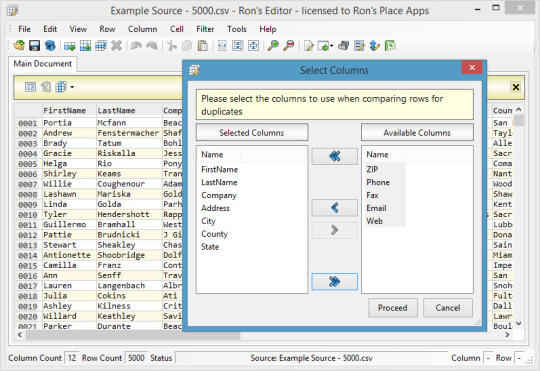Image resolution: width=540 pixels, height=371 pixels.
Task: Open dropdown arrow beside document green icon
Action: [332, 45]
